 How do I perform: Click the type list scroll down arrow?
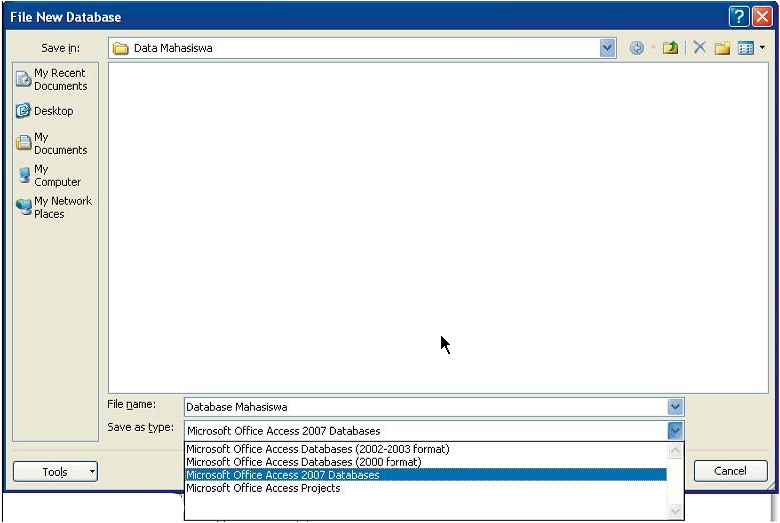[675, 511]
